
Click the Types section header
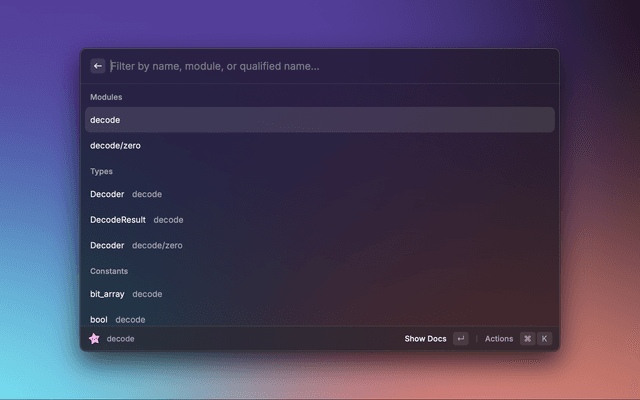101,171
